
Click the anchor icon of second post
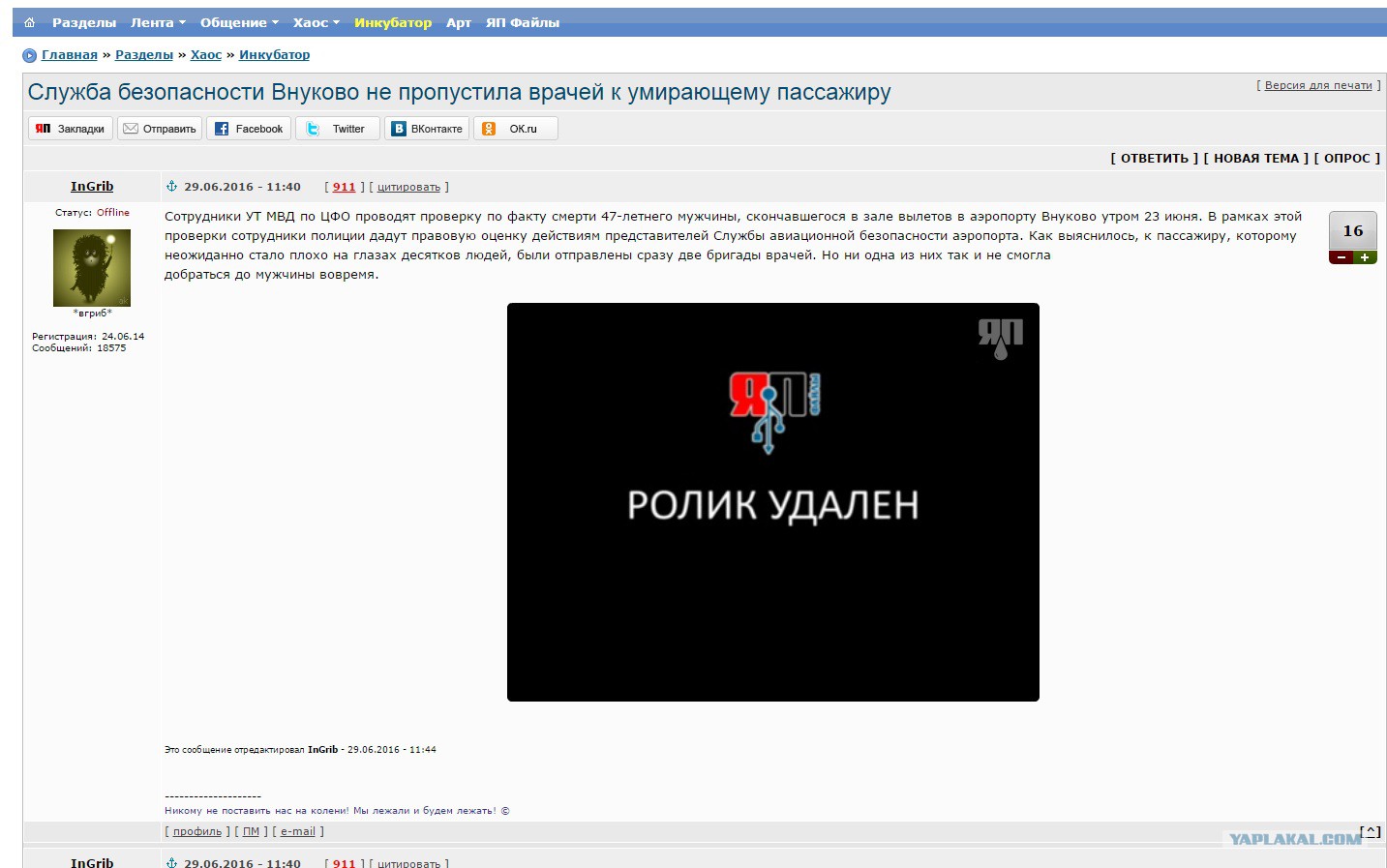point(171,863)
